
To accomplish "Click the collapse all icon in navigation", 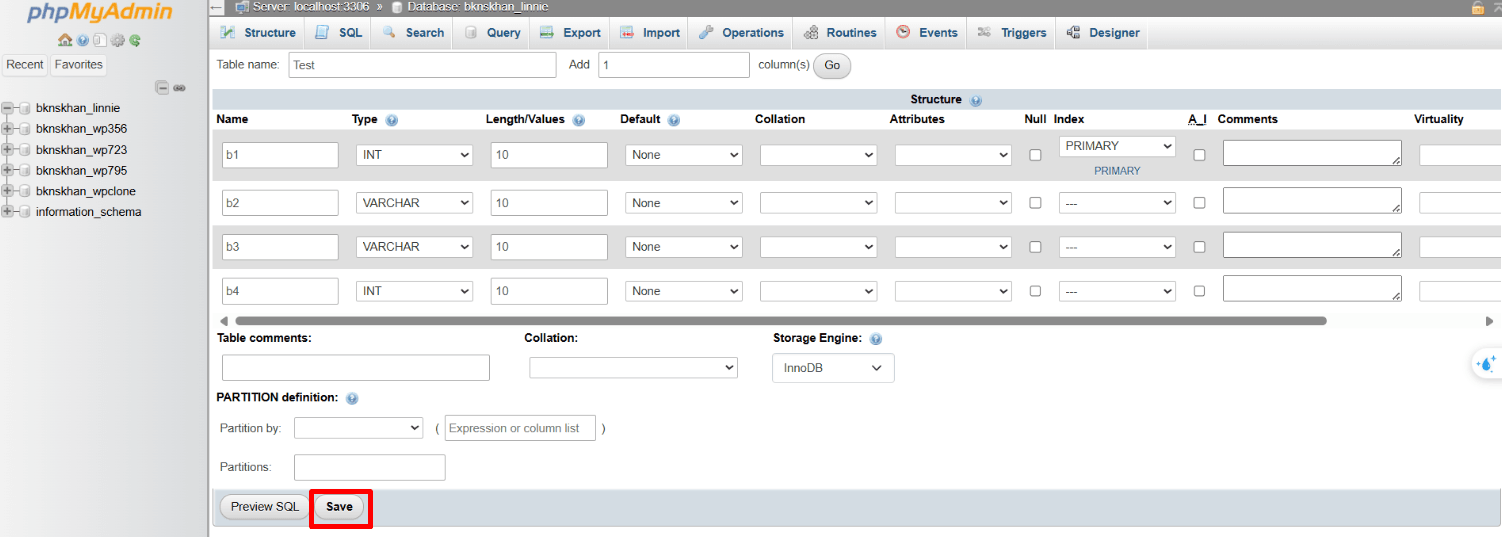I will coord(162,88).
